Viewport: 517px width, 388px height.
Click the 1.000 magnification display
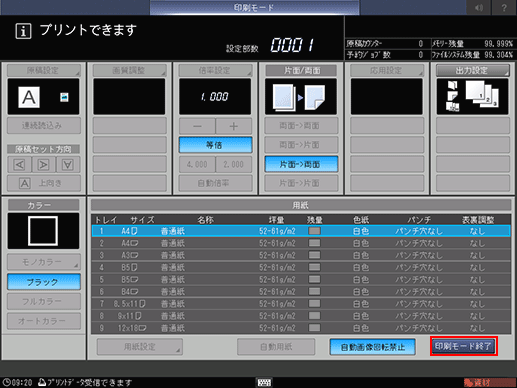click(x=215, y=97)
